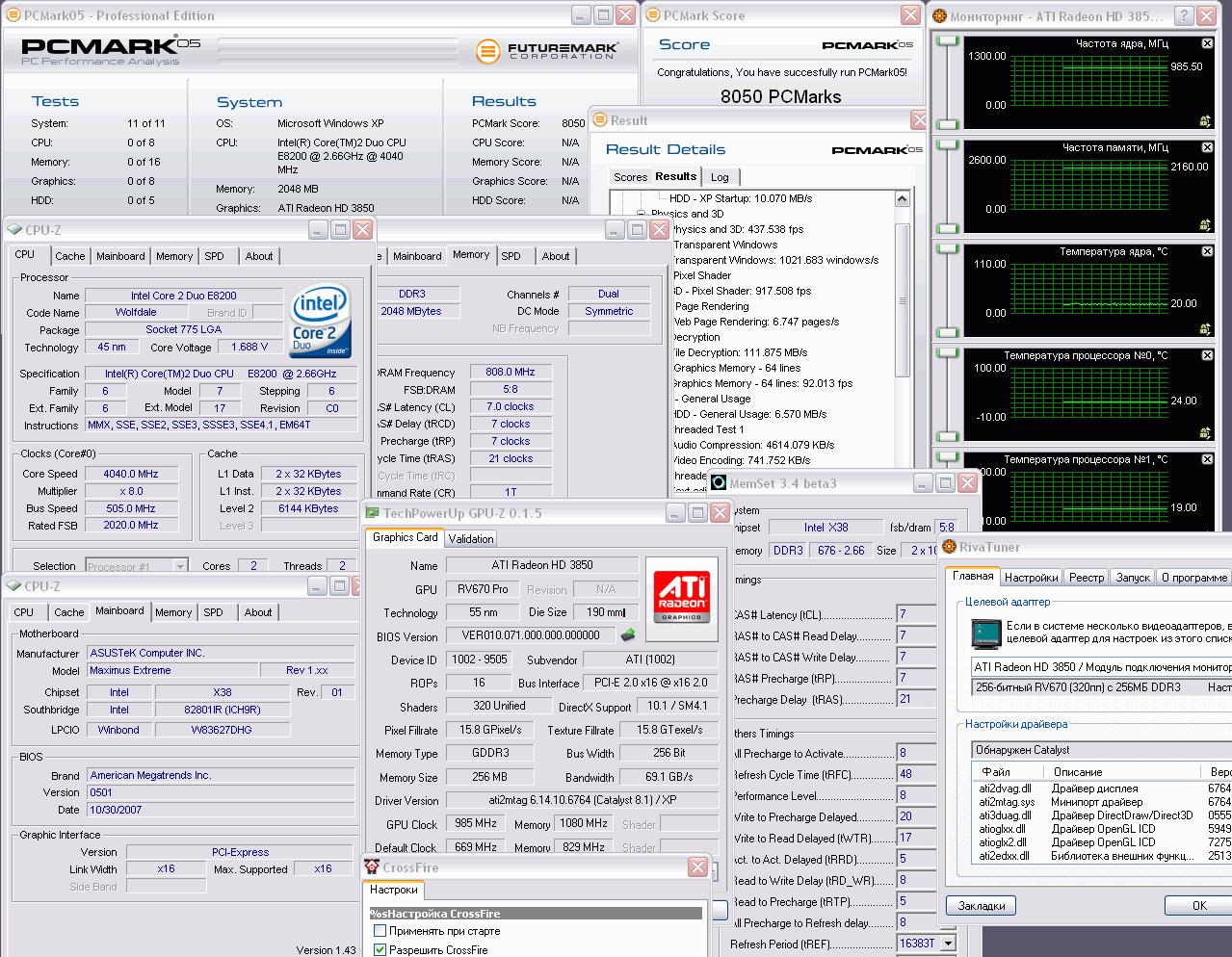Open the Refresh Period (tREF) dropdown in MemSet
This screenshot has width=1232, height=957.
coord(948,944)
